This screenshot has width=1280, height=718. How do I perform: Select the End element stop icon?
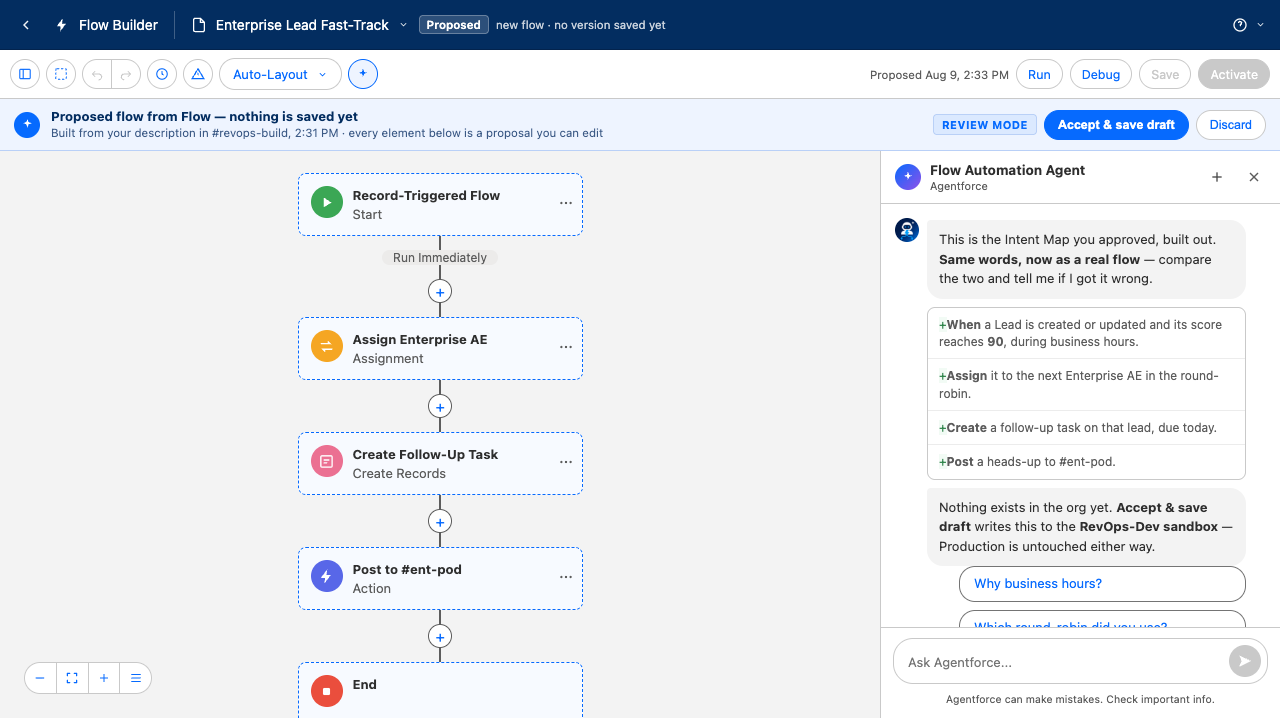point(326,692)
